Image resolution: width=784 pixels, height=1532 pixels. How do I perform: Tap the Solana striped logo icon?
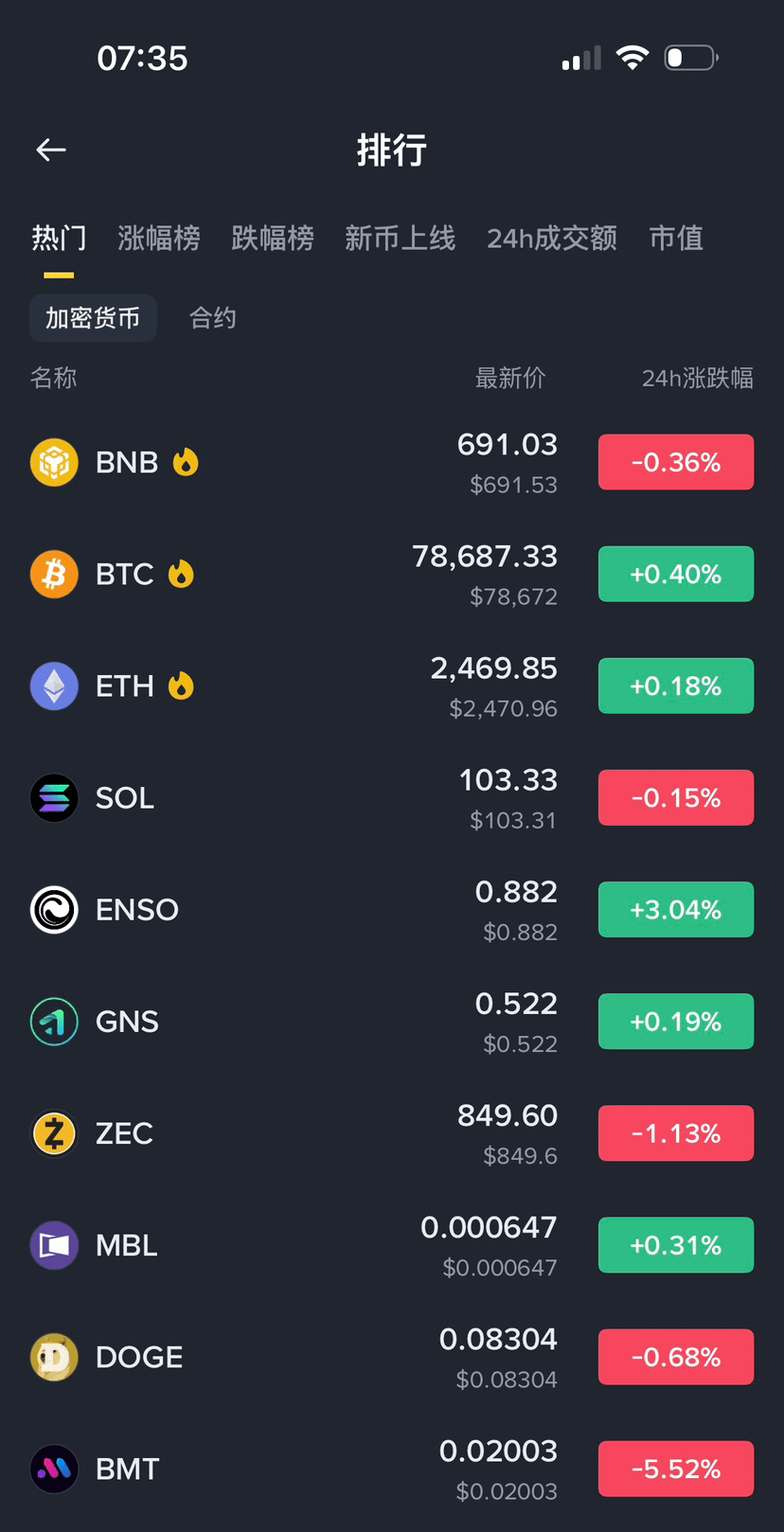click(x=54, y=797)
